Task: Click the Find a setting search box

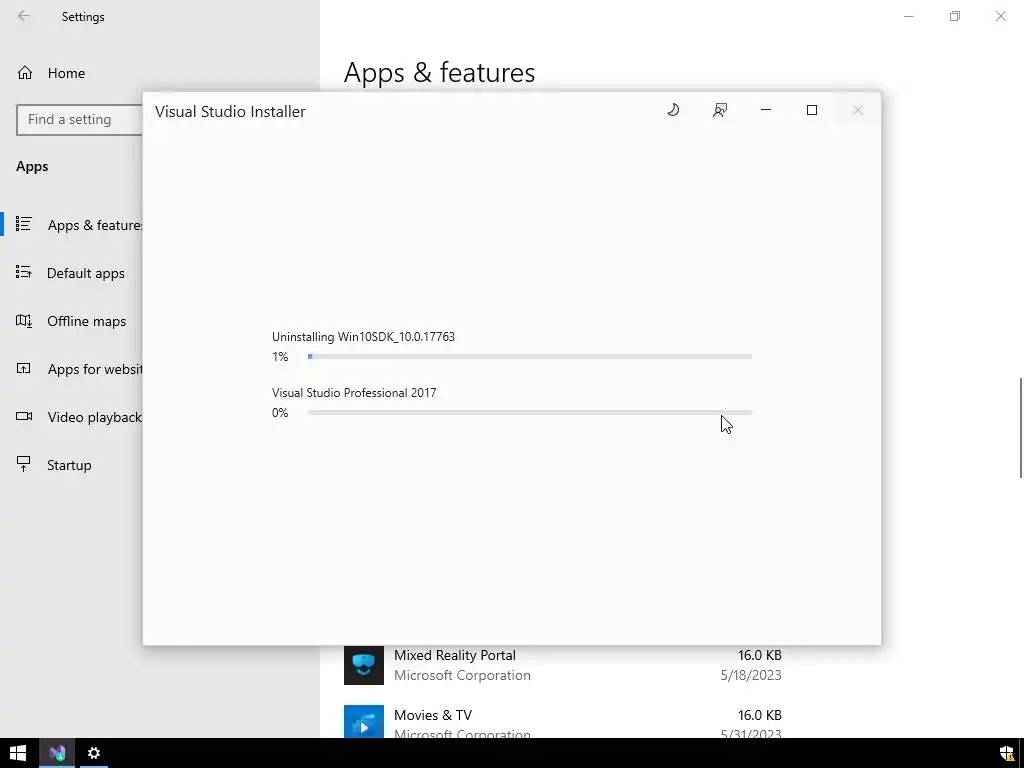Action: pos(79,120)
